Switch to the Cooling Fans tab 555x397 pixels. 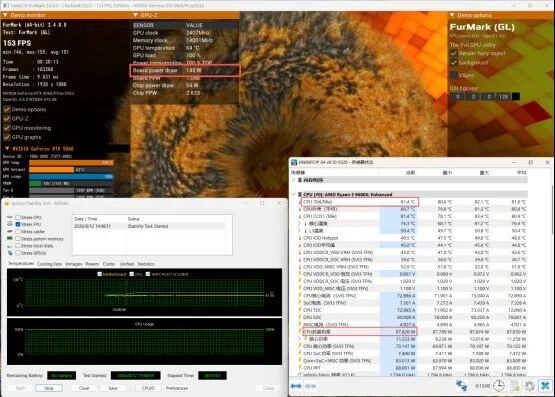(x=50, y=264)
